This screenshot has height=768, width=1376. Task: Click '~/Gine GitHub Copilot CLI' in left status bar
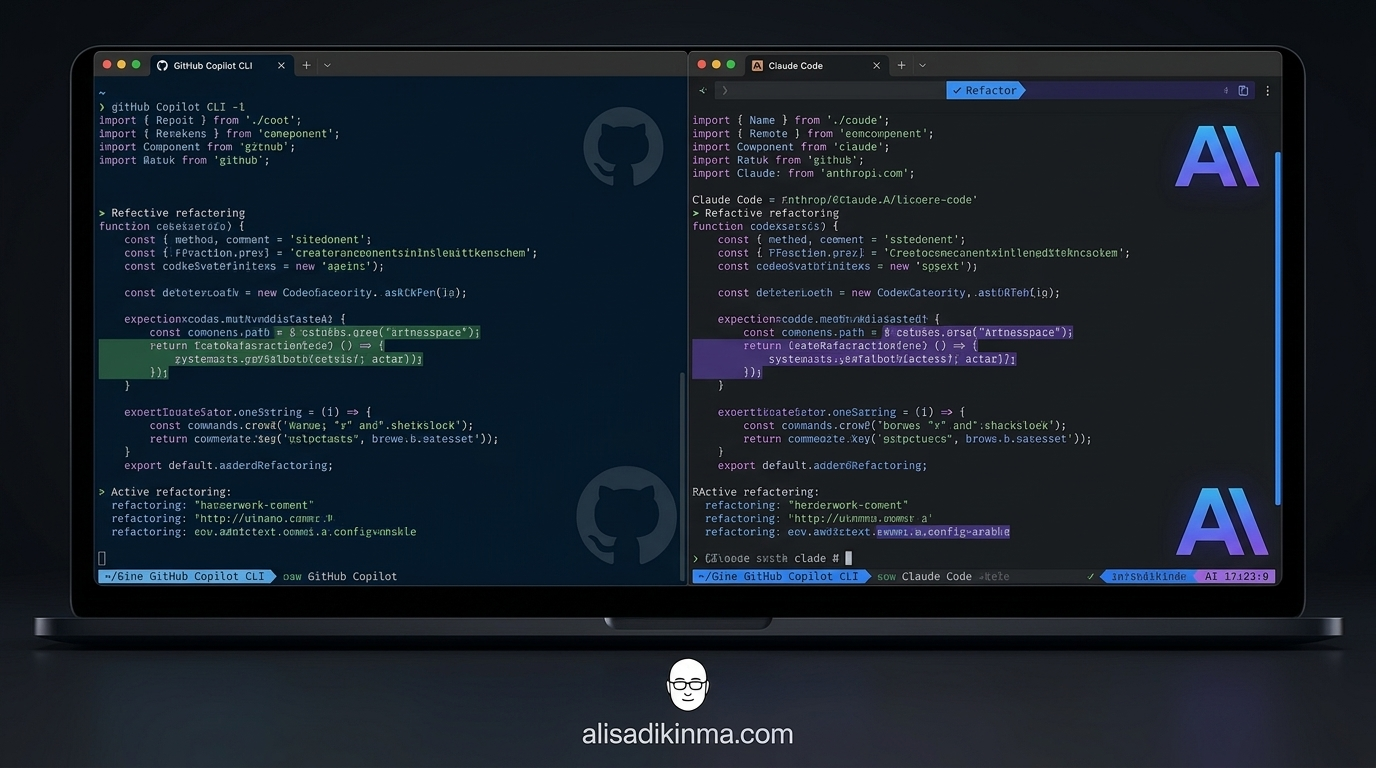click(187, 576)
